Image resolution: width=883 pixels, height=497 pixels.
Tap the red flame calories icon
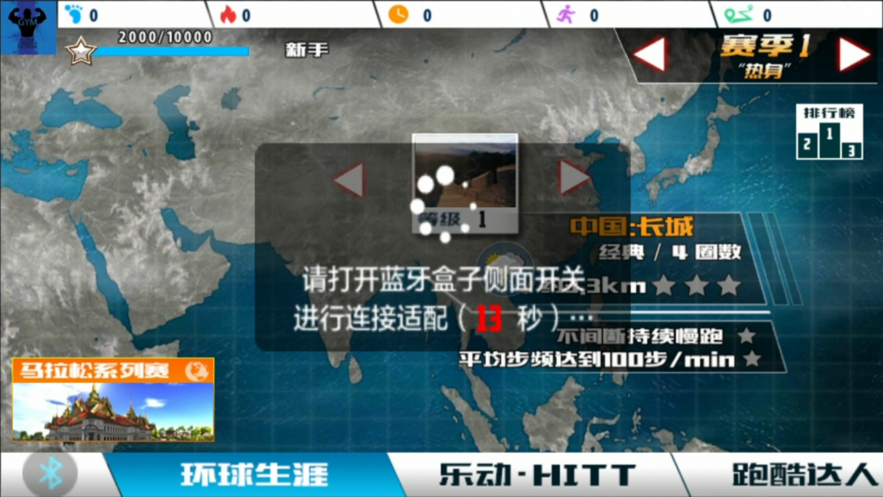(226, 14)
